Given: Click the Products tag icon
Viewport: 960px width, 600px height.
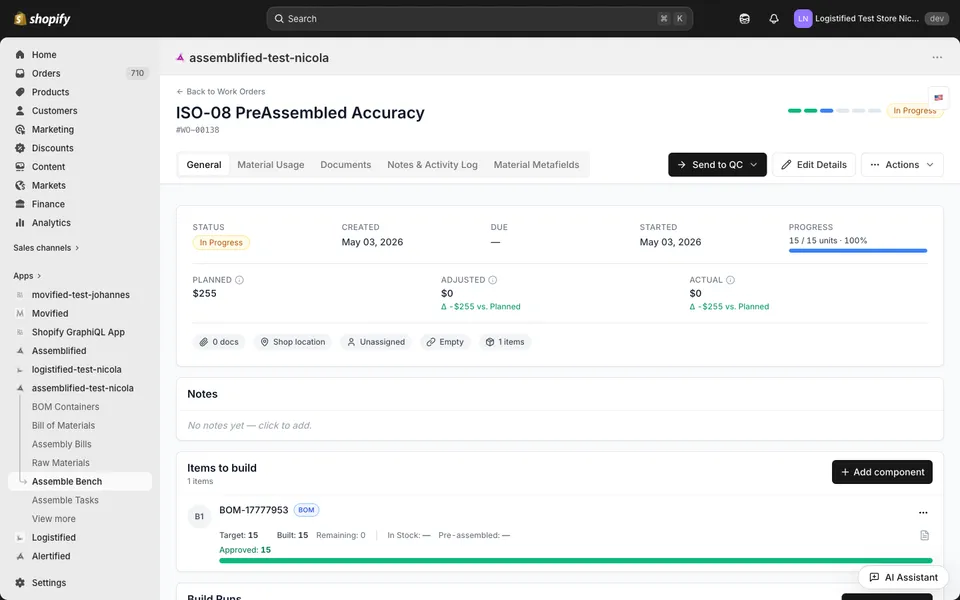Looking at the screenshot, I should coord(20,92).
